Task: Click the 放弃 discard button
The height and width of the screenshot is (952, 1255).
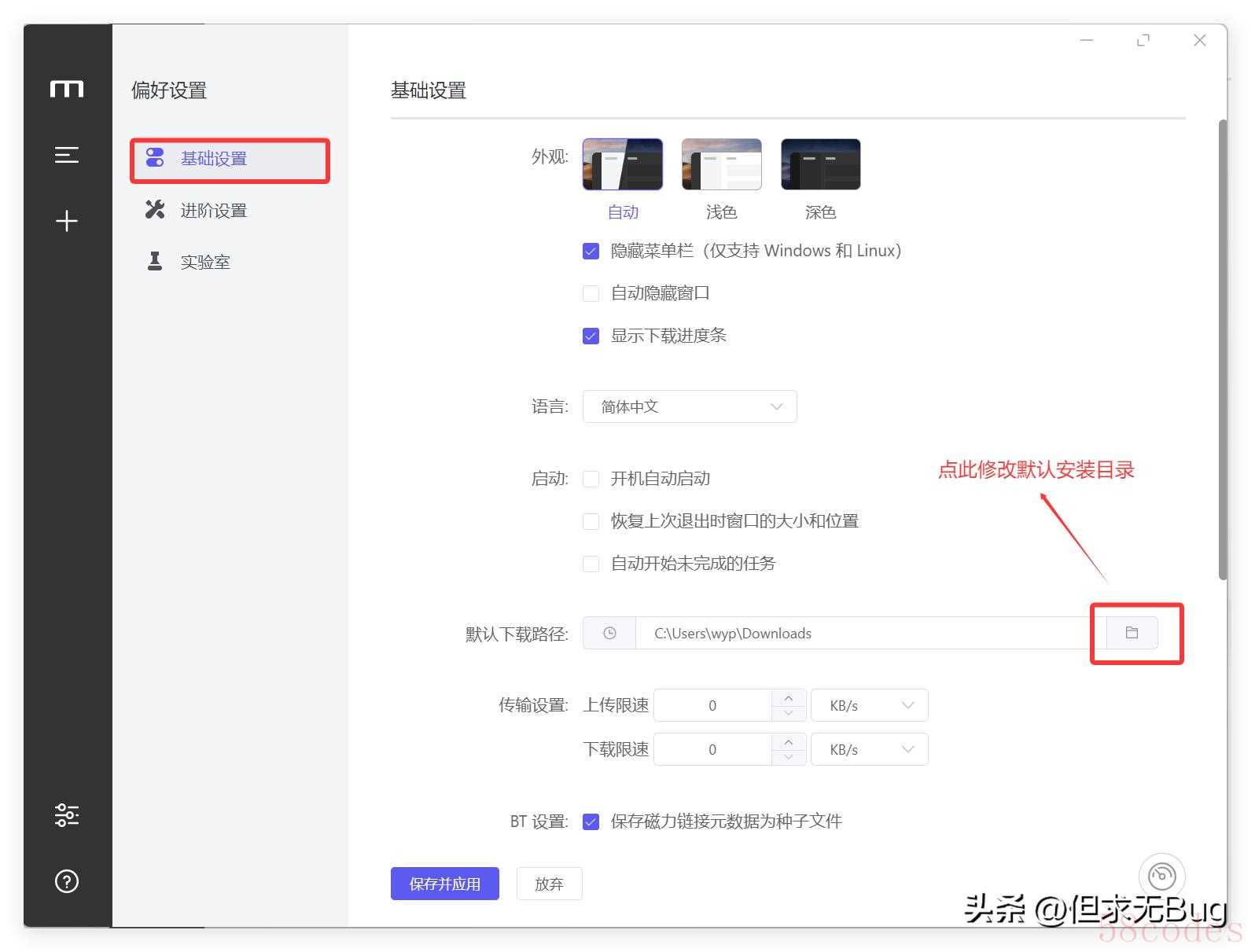Action: pyautogui.click(x=549, y=884)
